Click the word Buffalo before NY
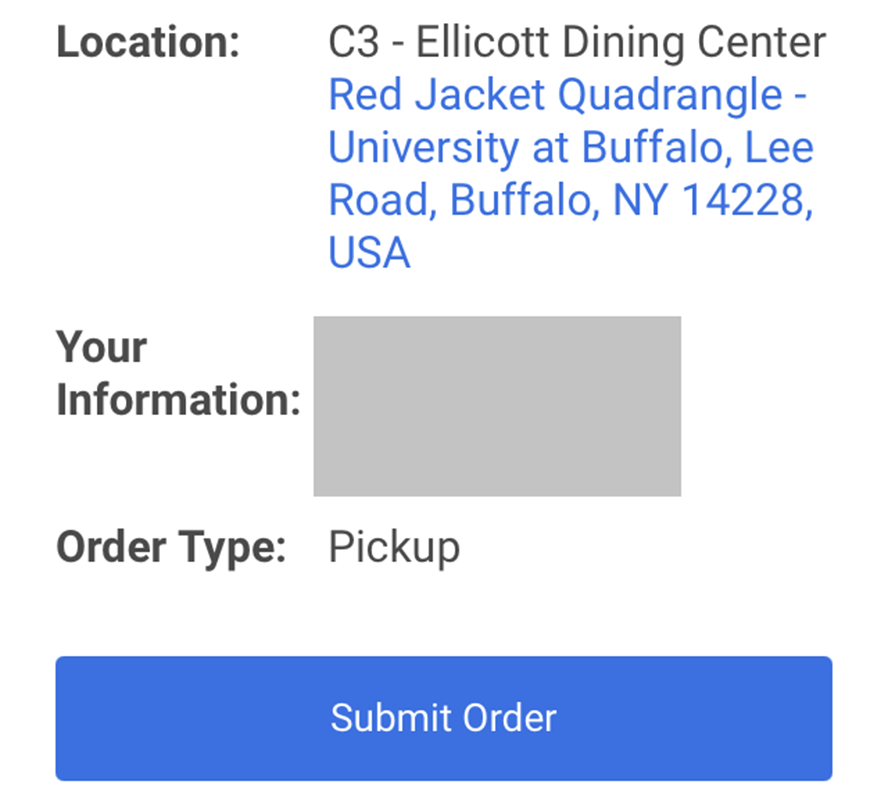The width and height of the screenshot is (888, 800). 524,200
